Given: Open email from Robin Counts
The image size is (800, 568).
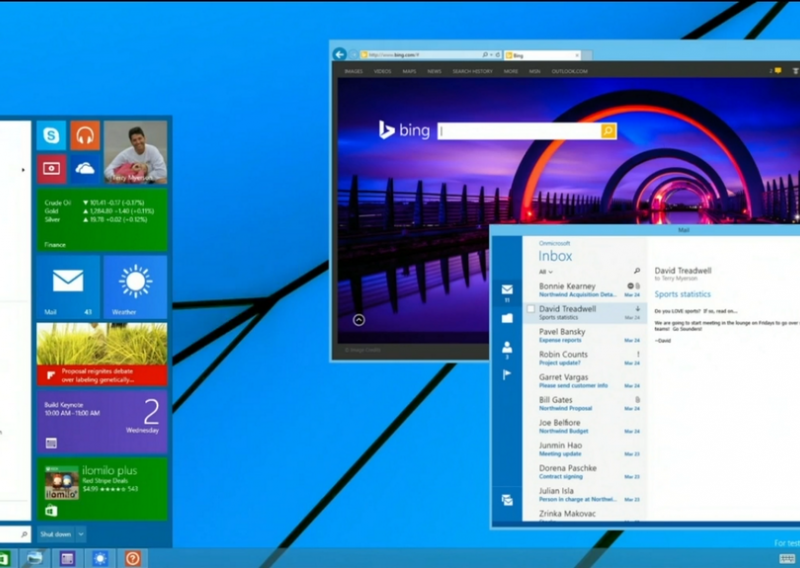Looking at the screenshot, I should [x=585, y=358].
